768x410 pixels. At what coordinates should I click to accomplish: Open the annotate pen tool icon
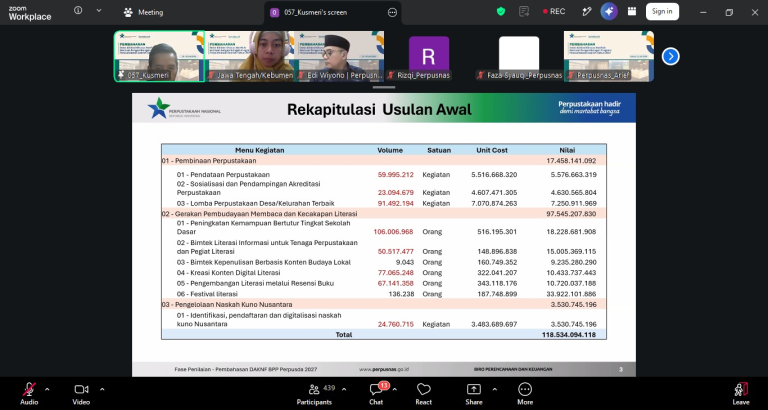pyautogui.click(x=587, y=11)
